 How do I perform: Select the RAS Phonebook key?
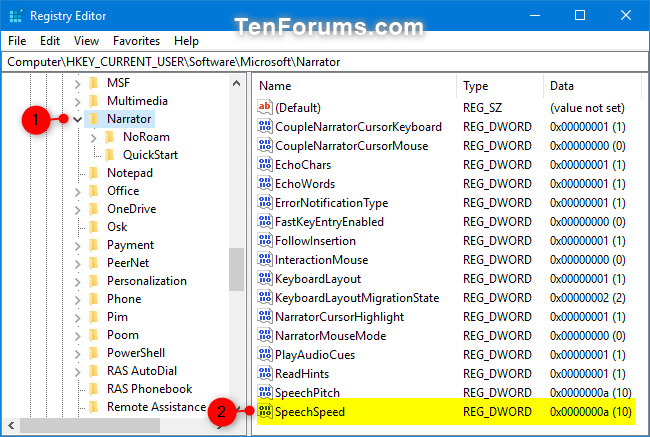pyautogui.click(x=149, y=389)
